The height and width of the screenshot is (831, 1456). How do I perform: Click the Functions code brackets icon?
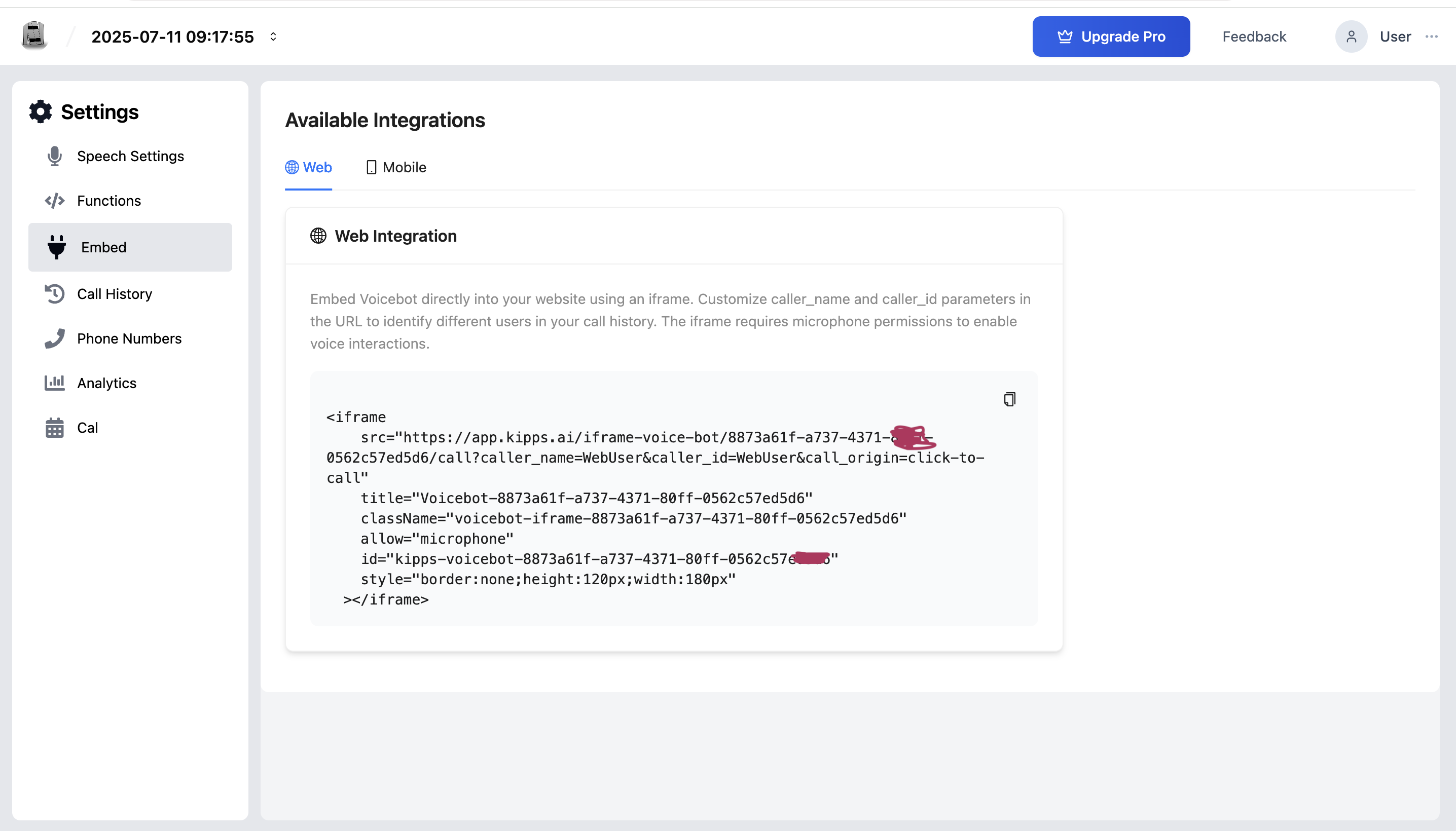pyautogui.click(x=55, y=201)
